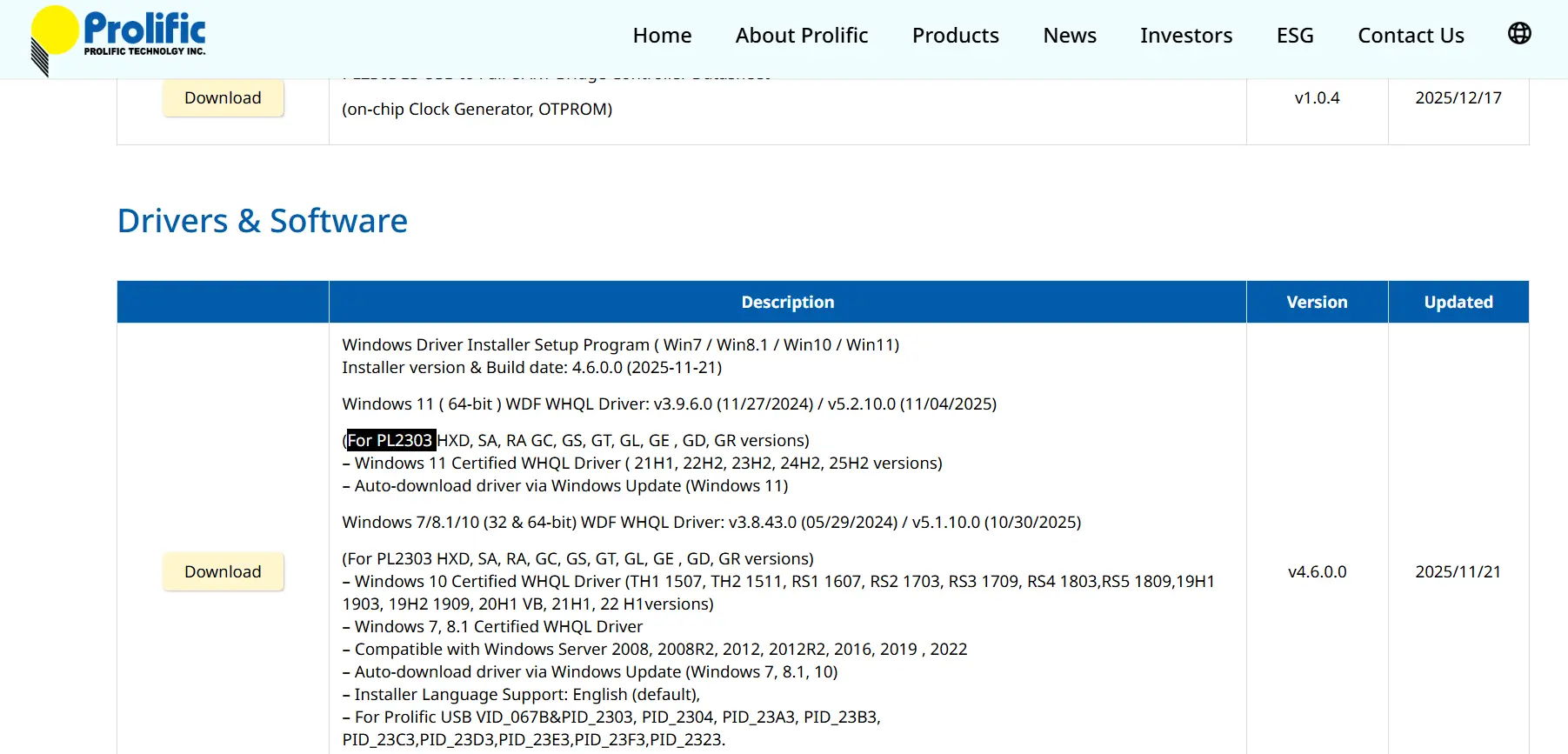
Task: Open the Contact Us page
Action: 1411,36
